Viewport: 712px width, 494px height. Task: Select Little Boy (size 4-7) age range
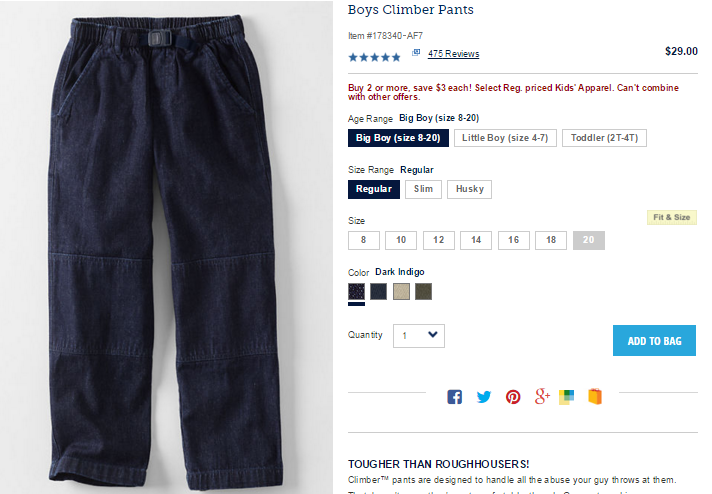coord(505,138)
